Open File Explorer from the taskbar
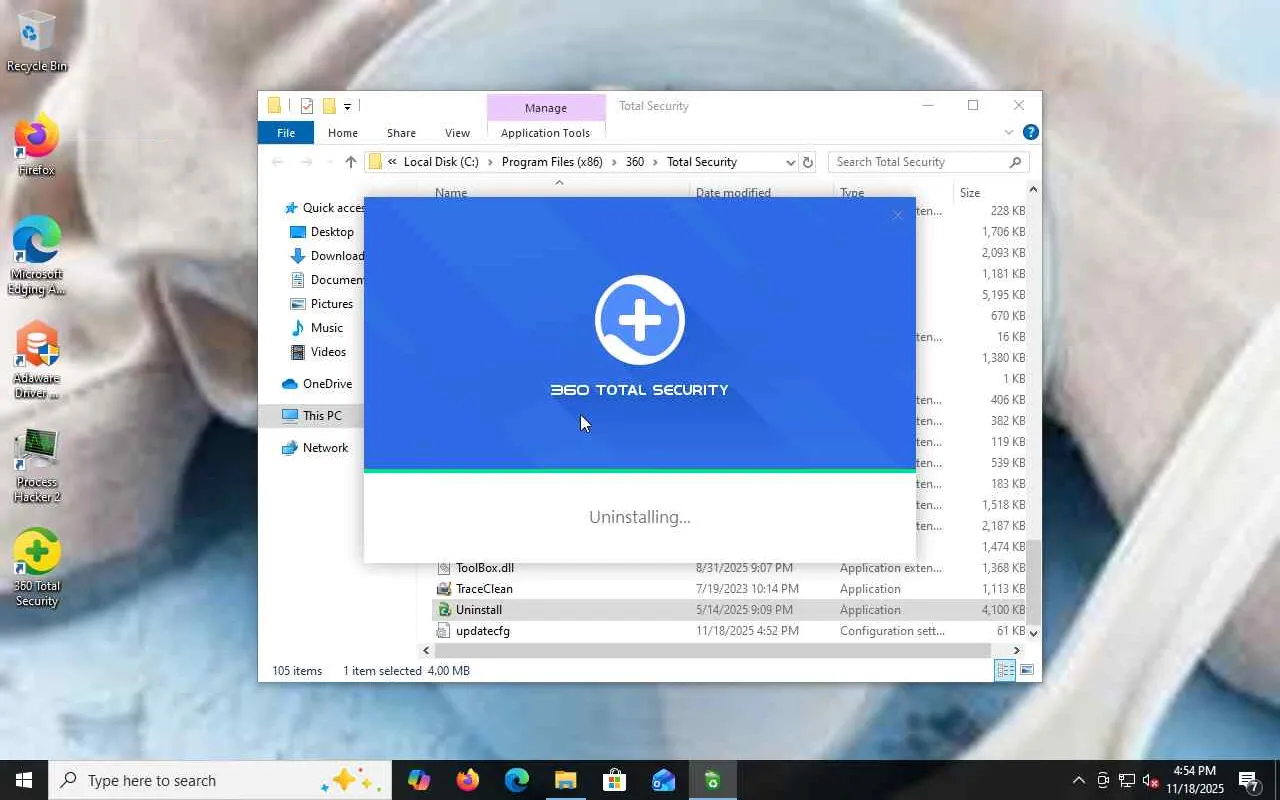 pos(566,780)
